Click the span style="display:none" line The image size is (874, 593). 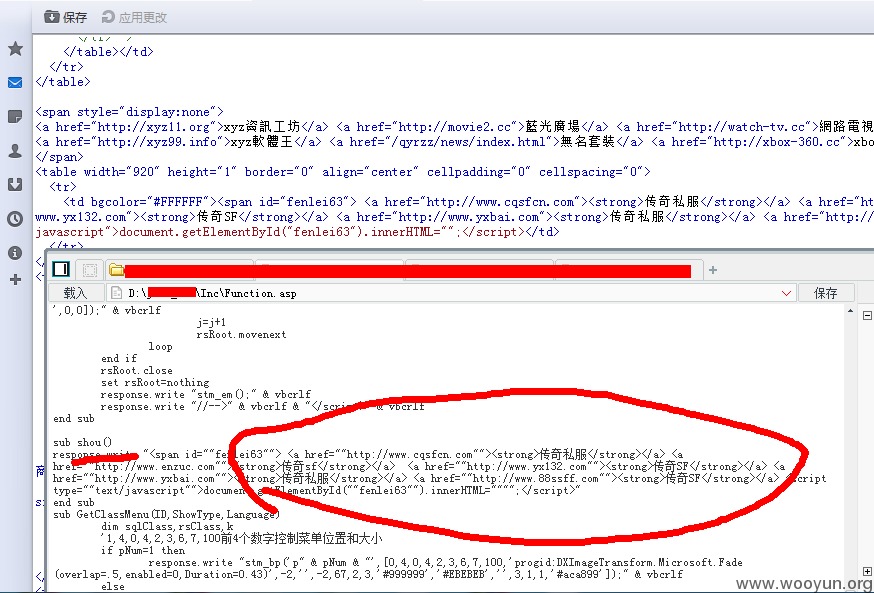tap(129, 112)
